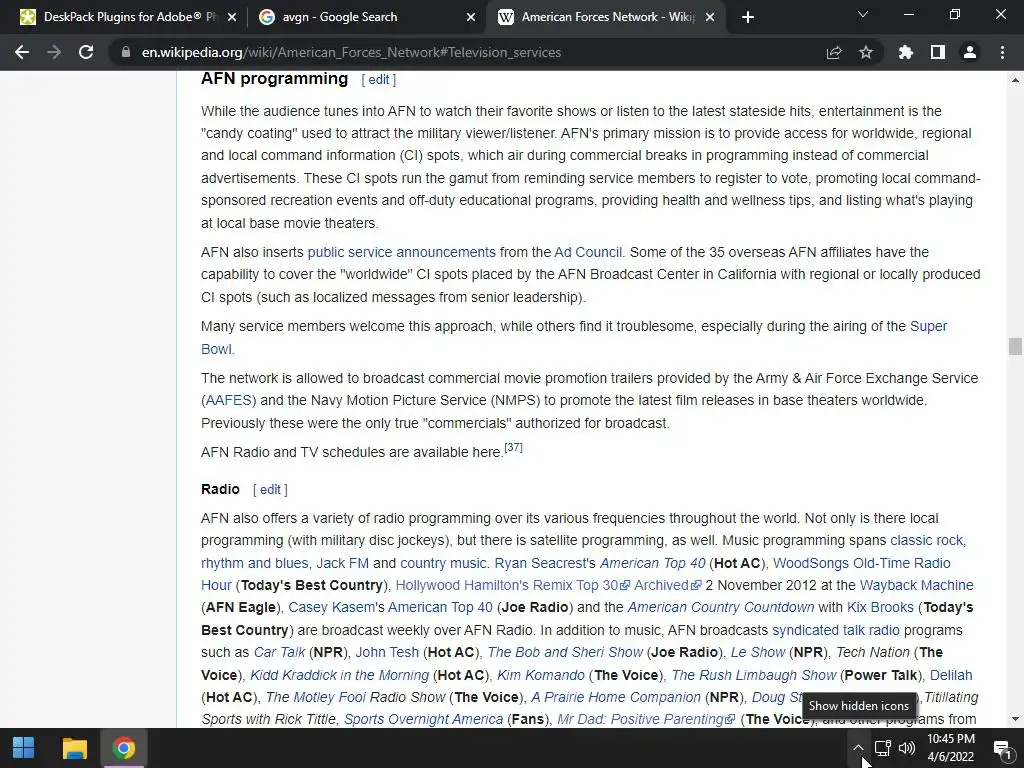Click the forward navigation arrow
Image resolution: width=1024 pixels, height=768 pixels.
54,52
